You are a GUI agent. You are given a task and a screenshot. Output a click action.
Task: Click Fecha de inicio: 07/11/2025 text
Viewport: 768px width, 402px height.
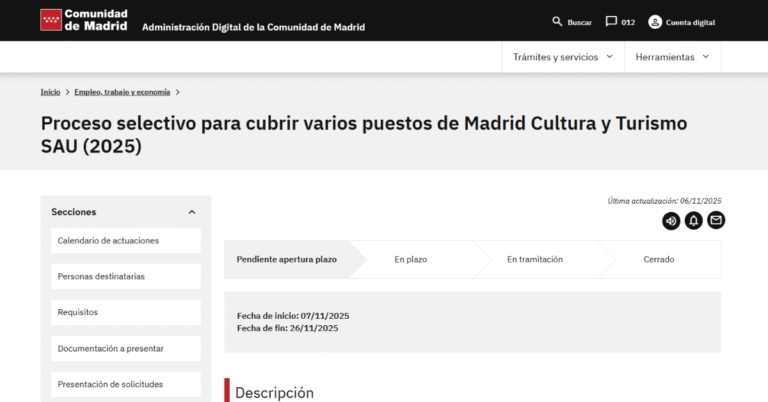tap(293, 316)
